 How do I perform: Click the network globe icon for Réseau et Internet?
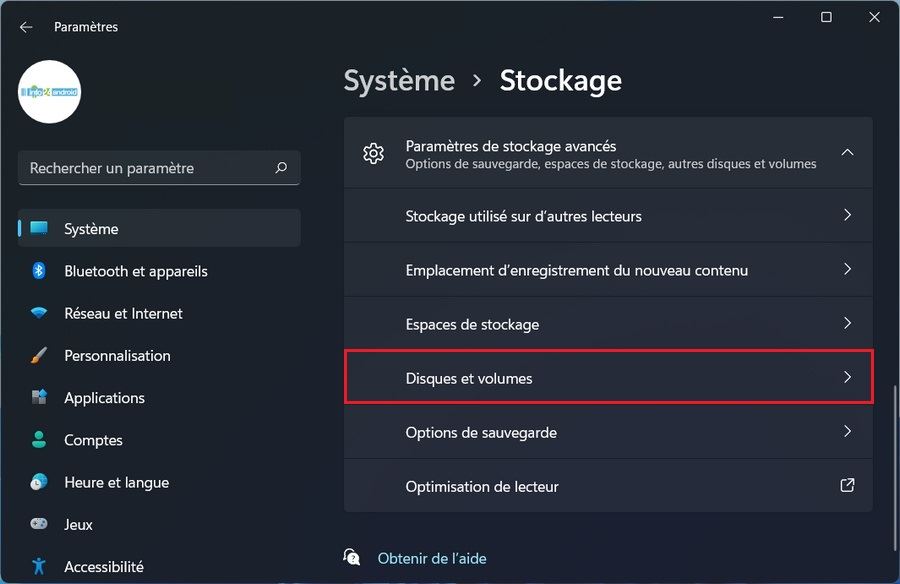(x=40, y=313)
